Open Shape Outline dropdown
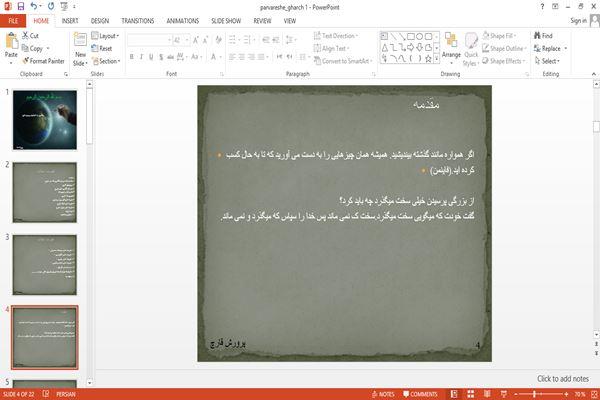This screenshot has height=400, width=600. point(504,48)
